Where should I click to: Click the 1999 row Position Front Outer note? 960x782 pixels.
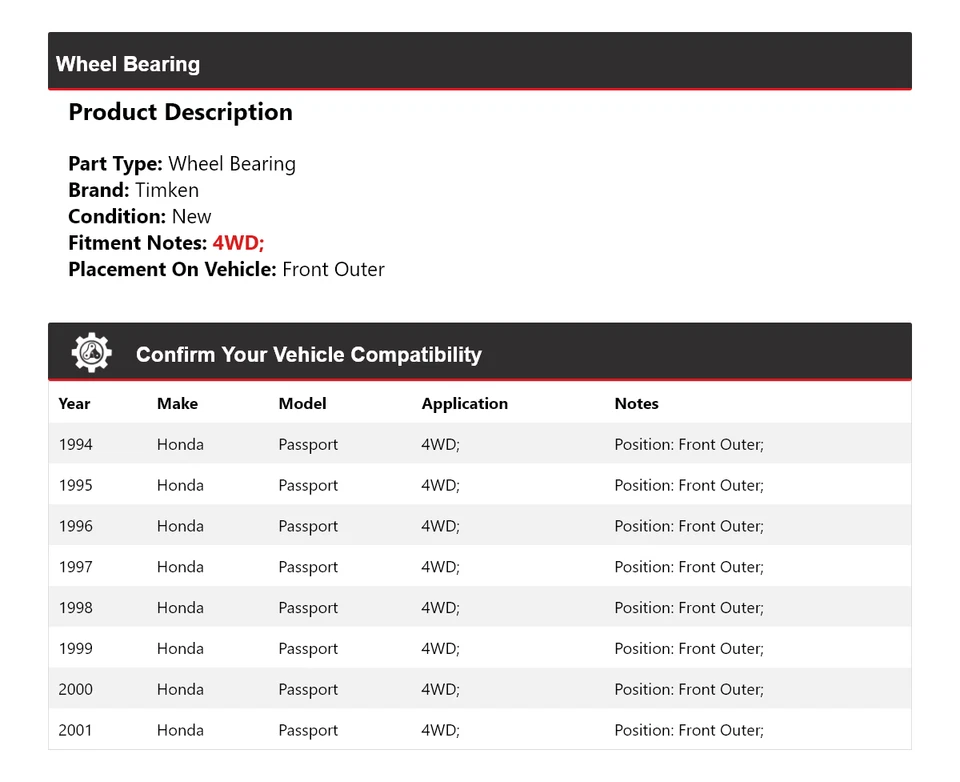[688, 649]
